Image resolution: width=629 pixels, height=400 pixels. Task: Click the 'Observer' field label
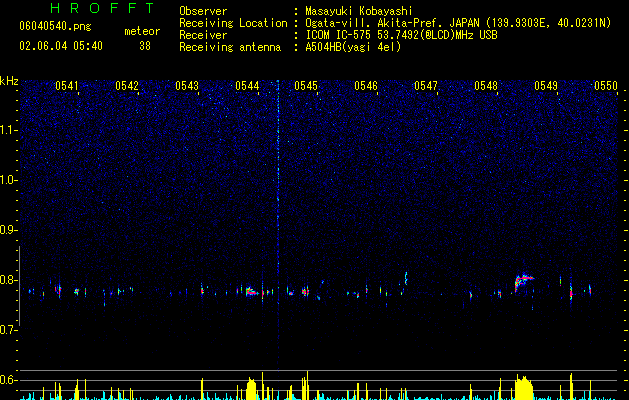(x=203, y=11)
